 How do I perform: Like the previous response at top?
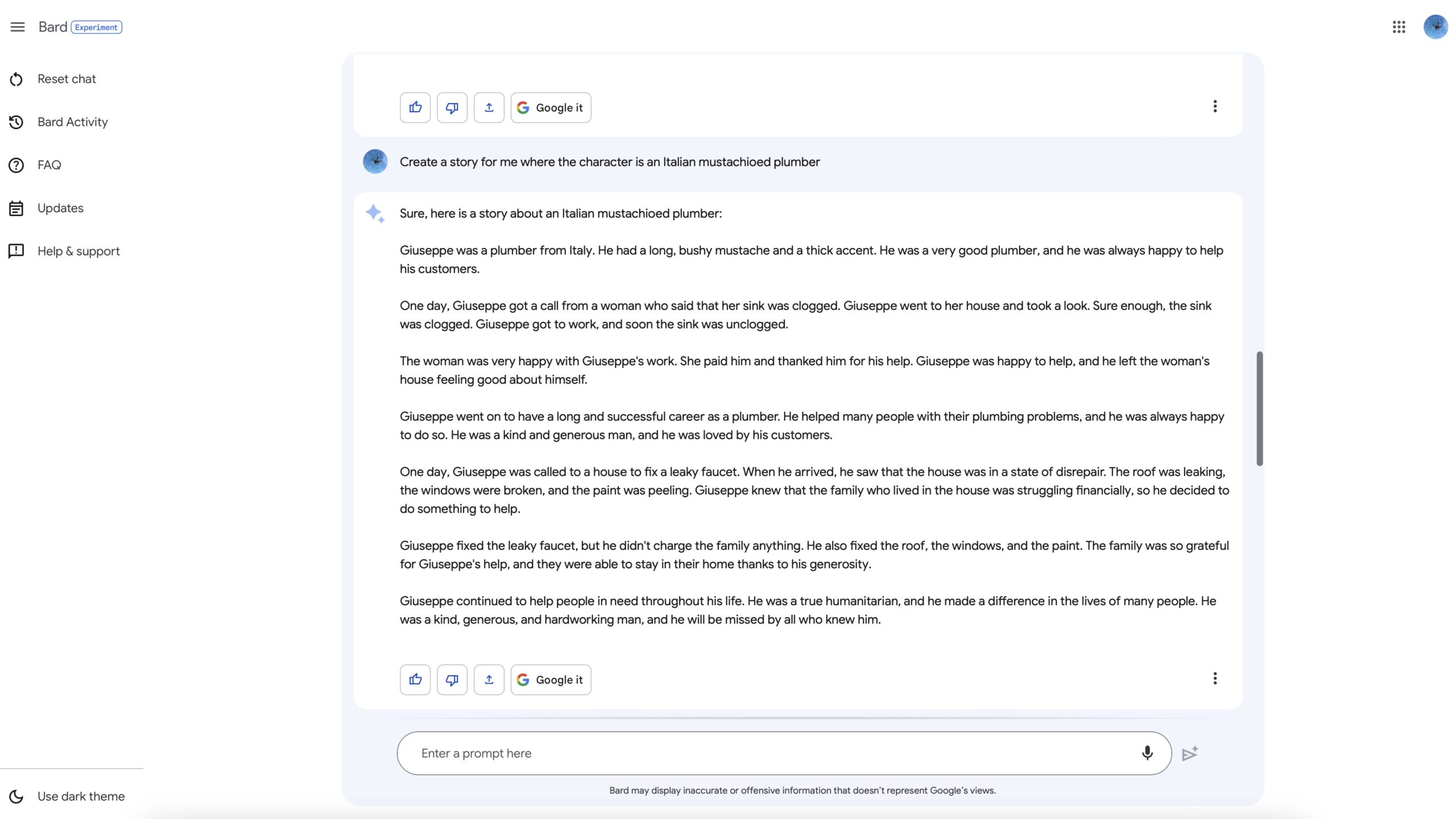click(x=415, y=107)
